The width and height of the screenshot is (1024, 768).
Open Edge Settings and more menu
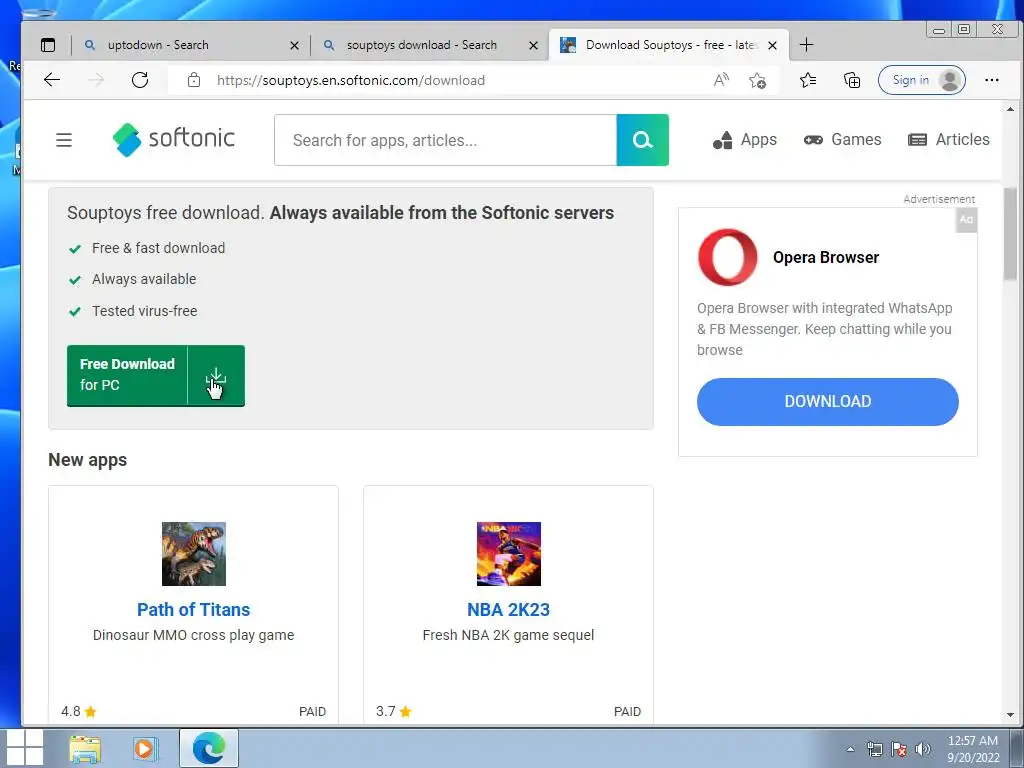tap(991, 80)
